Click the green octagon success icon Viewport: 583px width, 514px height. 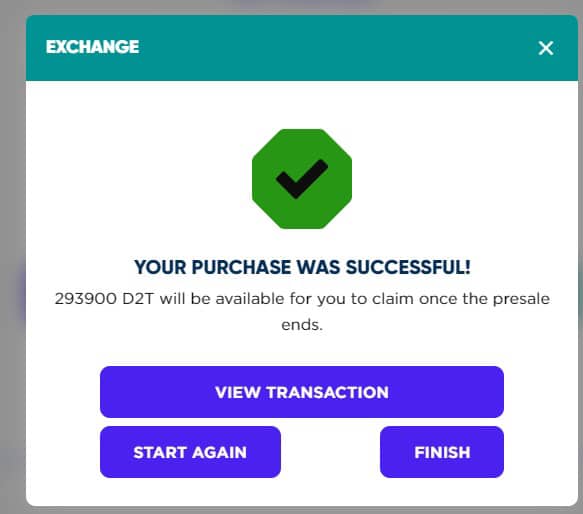click(302, 179)
